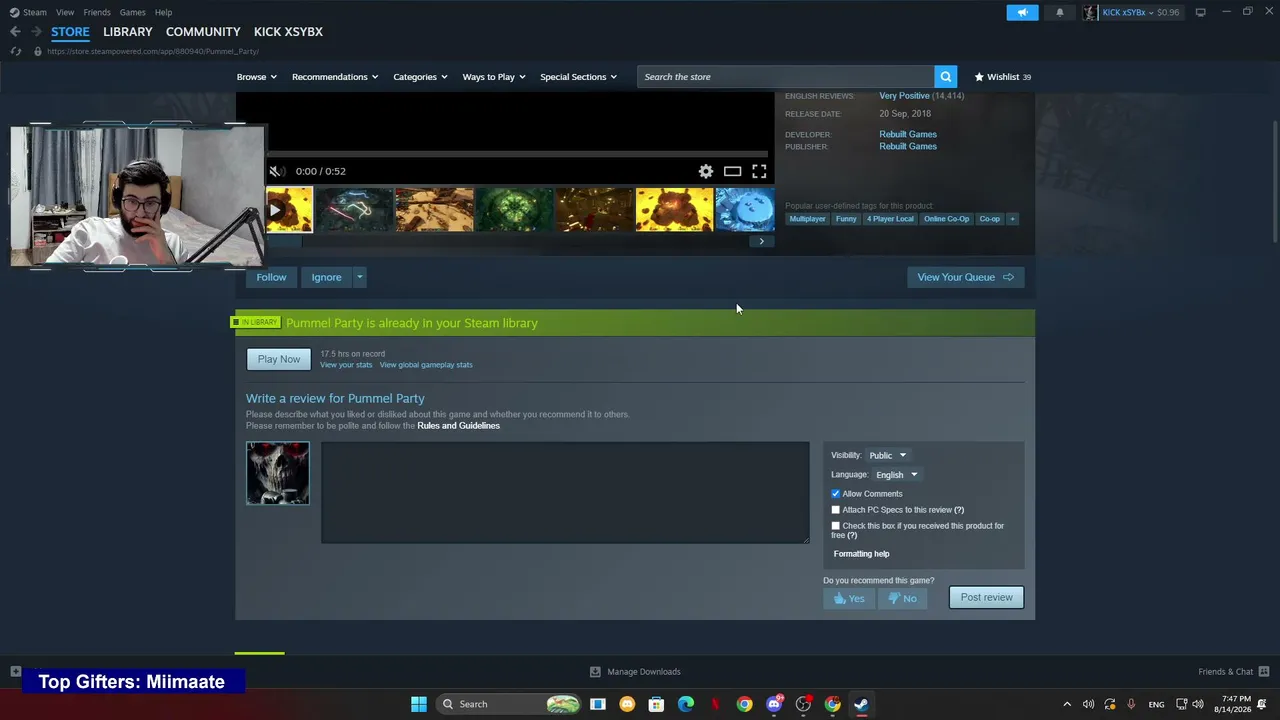Reload the store page
The width and height of the screenshot is (1280, 720).
16,51
